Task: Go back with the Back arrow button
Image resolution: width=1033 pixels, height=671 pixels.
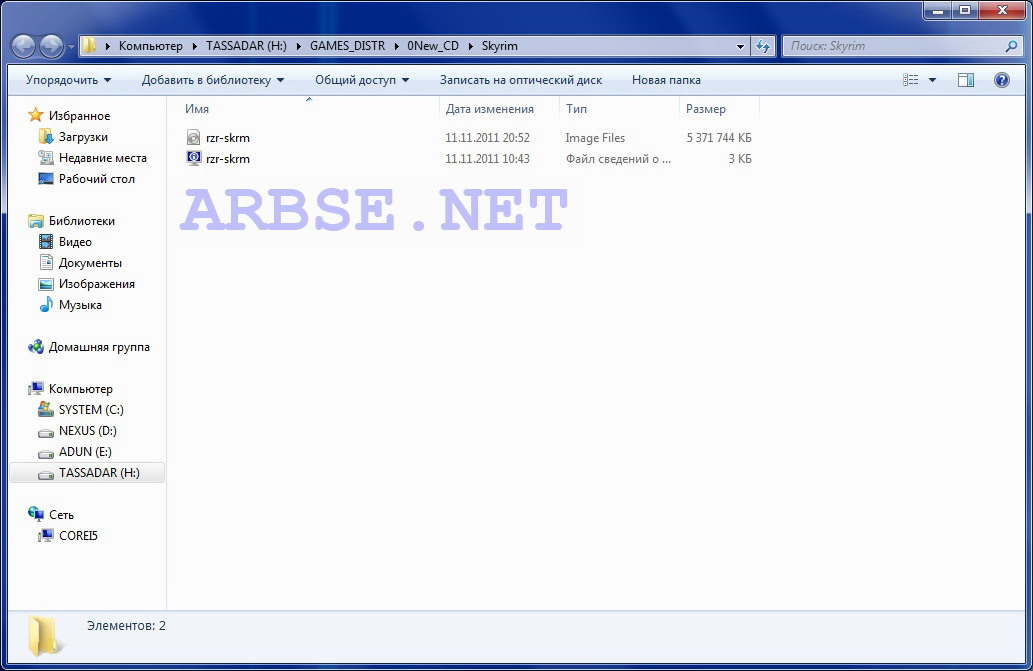Action: 24,46
